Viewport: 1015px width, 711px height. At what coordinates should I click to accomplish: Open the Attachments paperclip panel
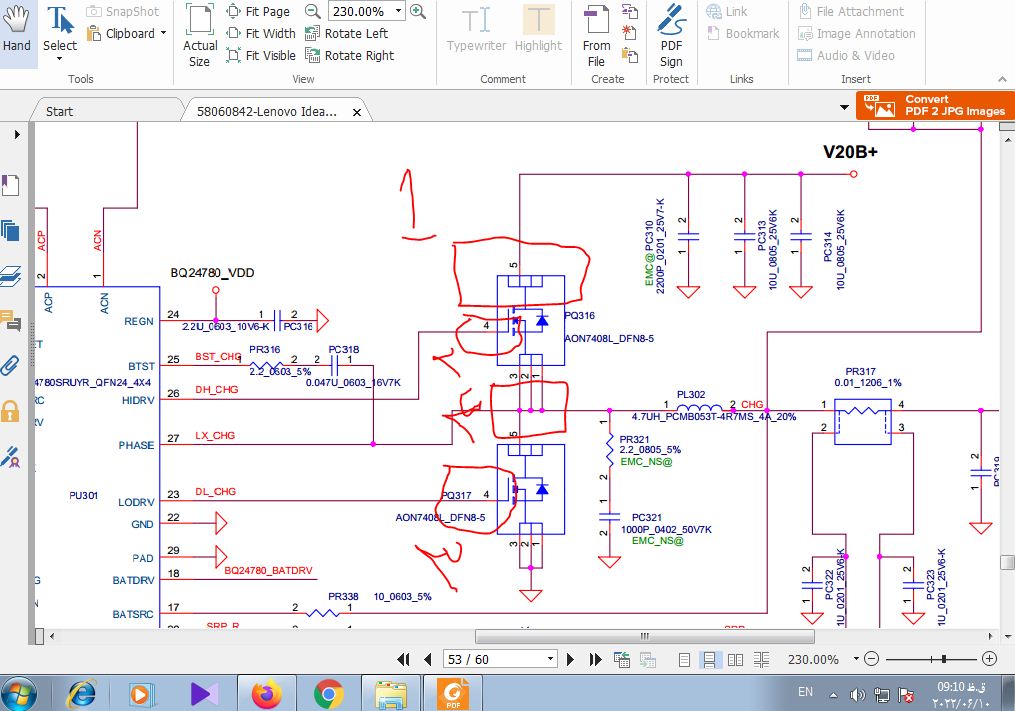(x=10, y=366)
